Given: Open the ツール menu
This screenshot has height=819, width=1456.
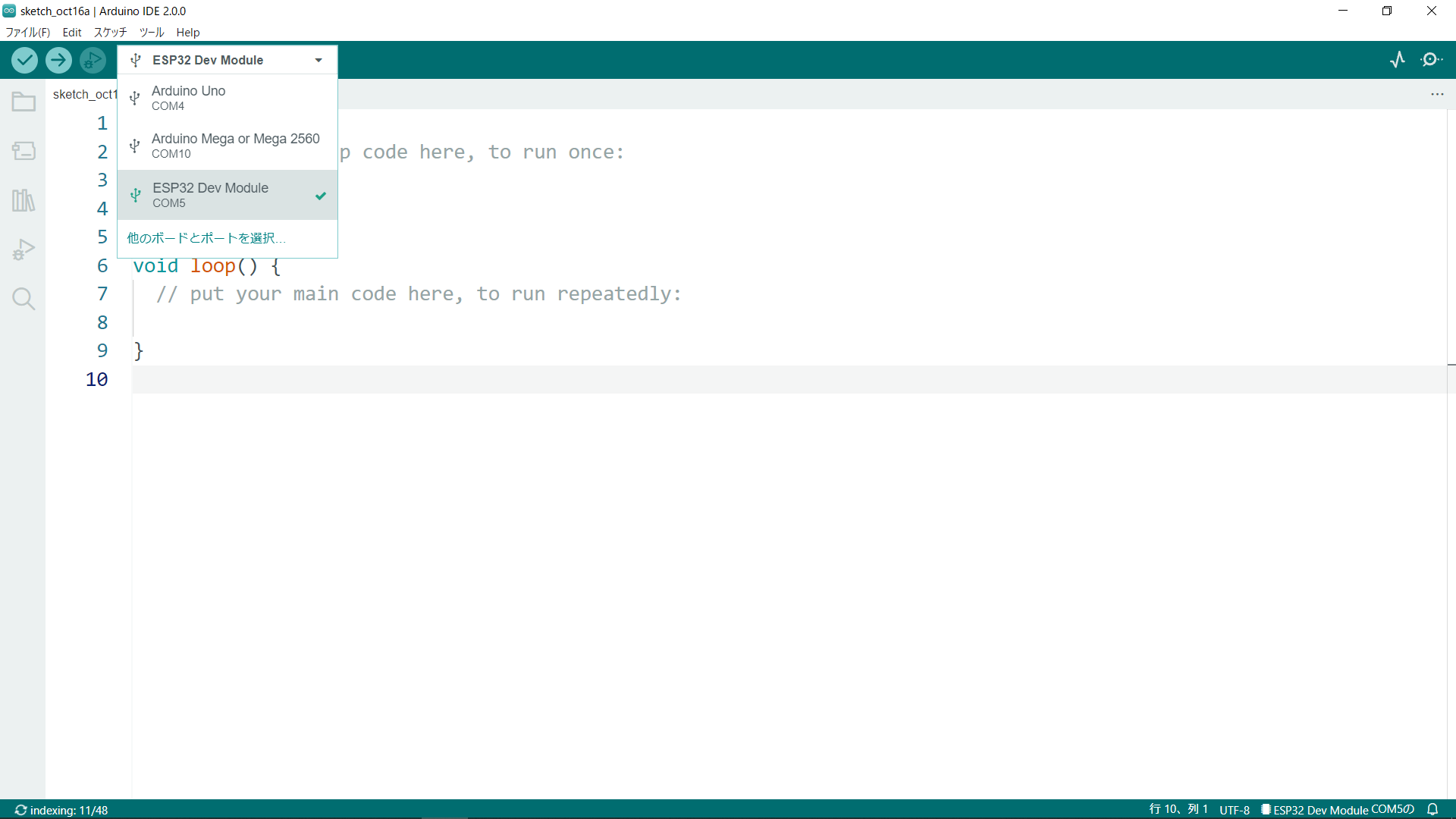Looking at the screenshot, I should [151, 32].
